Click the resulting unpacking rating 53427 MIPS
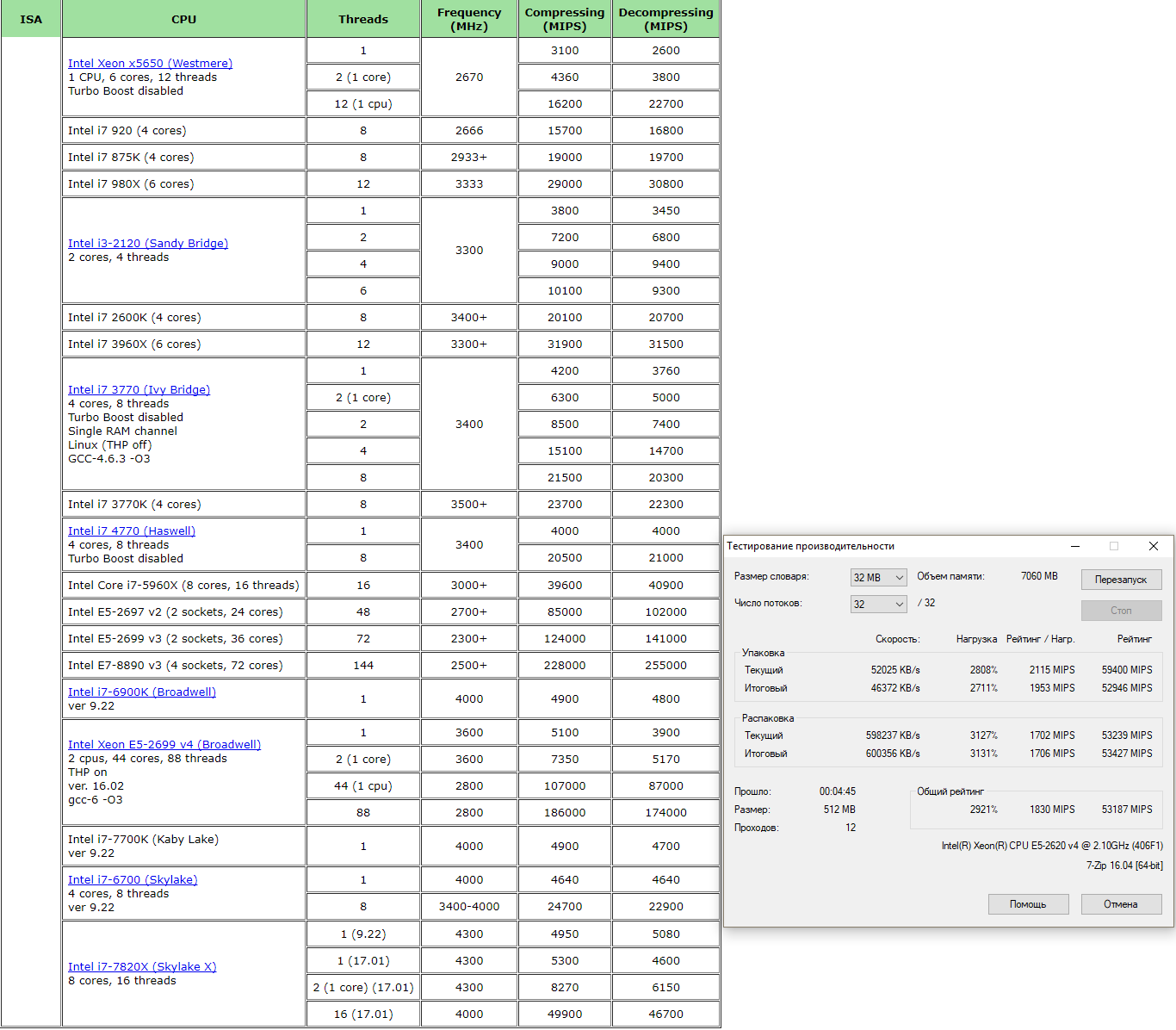 pyautogui.click(x=1127, y=754)
